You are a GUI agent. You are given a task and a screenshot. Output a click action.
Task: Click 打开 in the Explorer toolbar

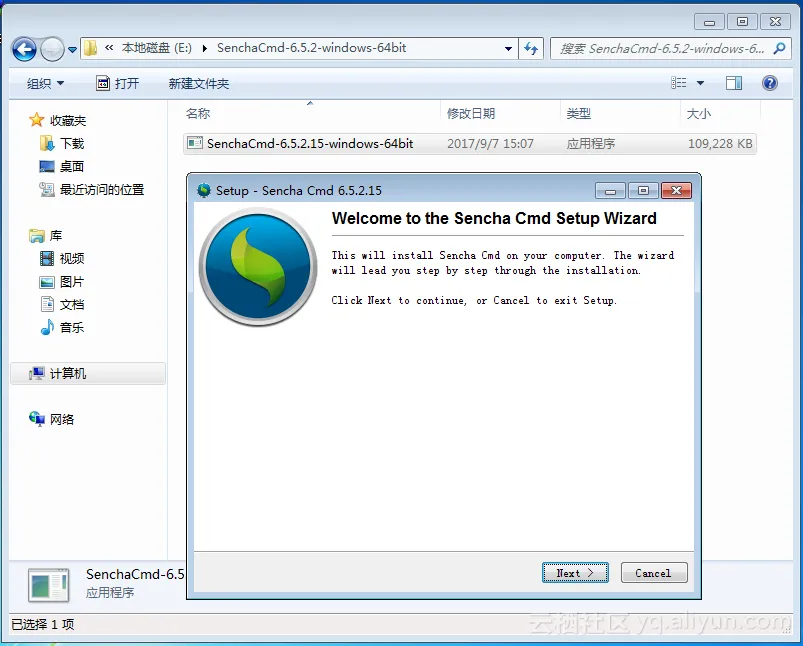118,83
